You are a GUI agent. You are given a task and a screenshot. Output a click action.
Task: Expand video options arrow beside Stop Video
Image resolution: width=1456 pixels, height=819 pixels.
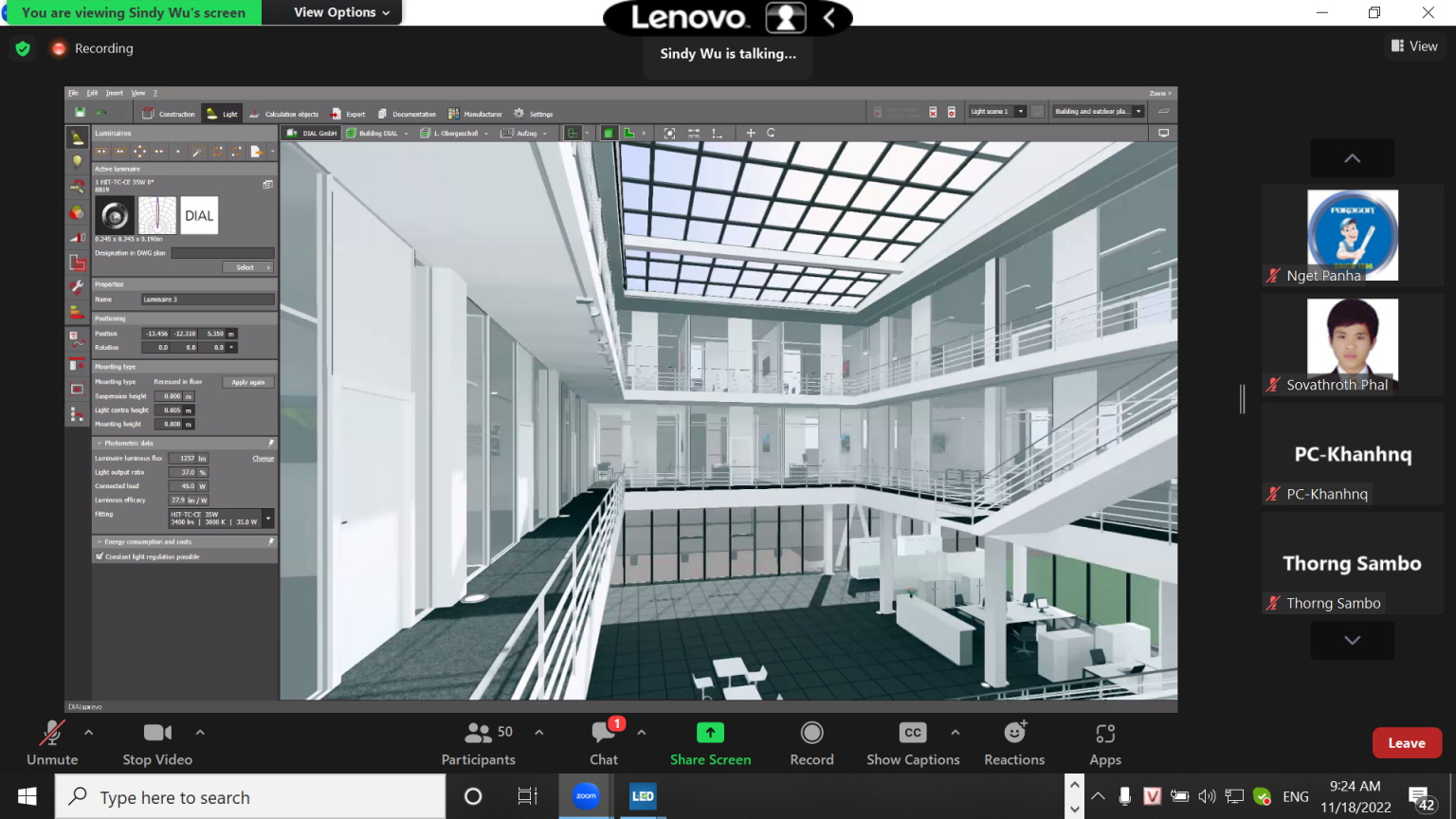tap(200, 732)
